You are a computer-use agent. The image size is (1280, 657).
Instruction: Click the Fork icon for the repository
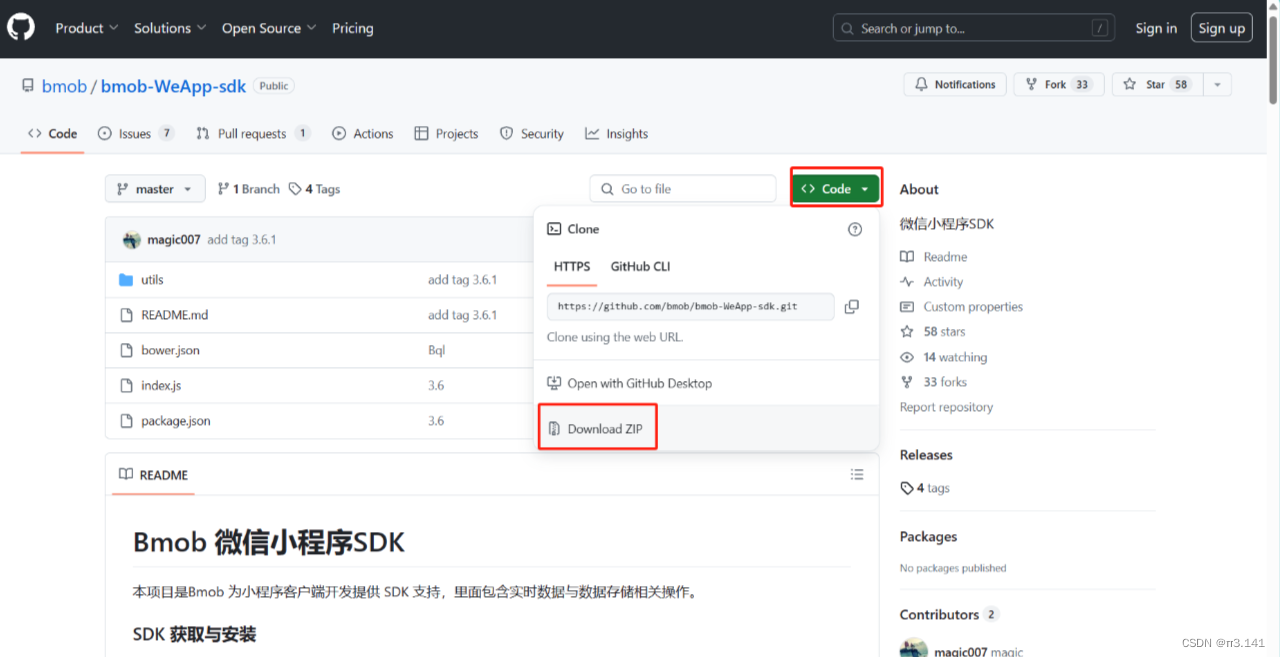[x=1030, y=84]
